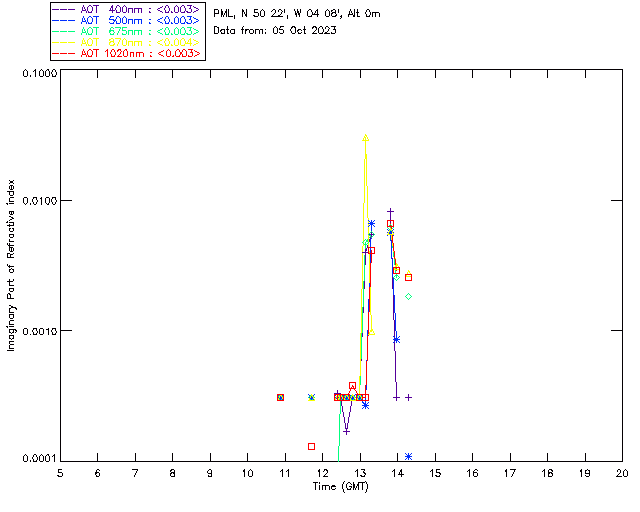Click the x-axis tick label 20
640x512 pixels.
tap(622, 474)
